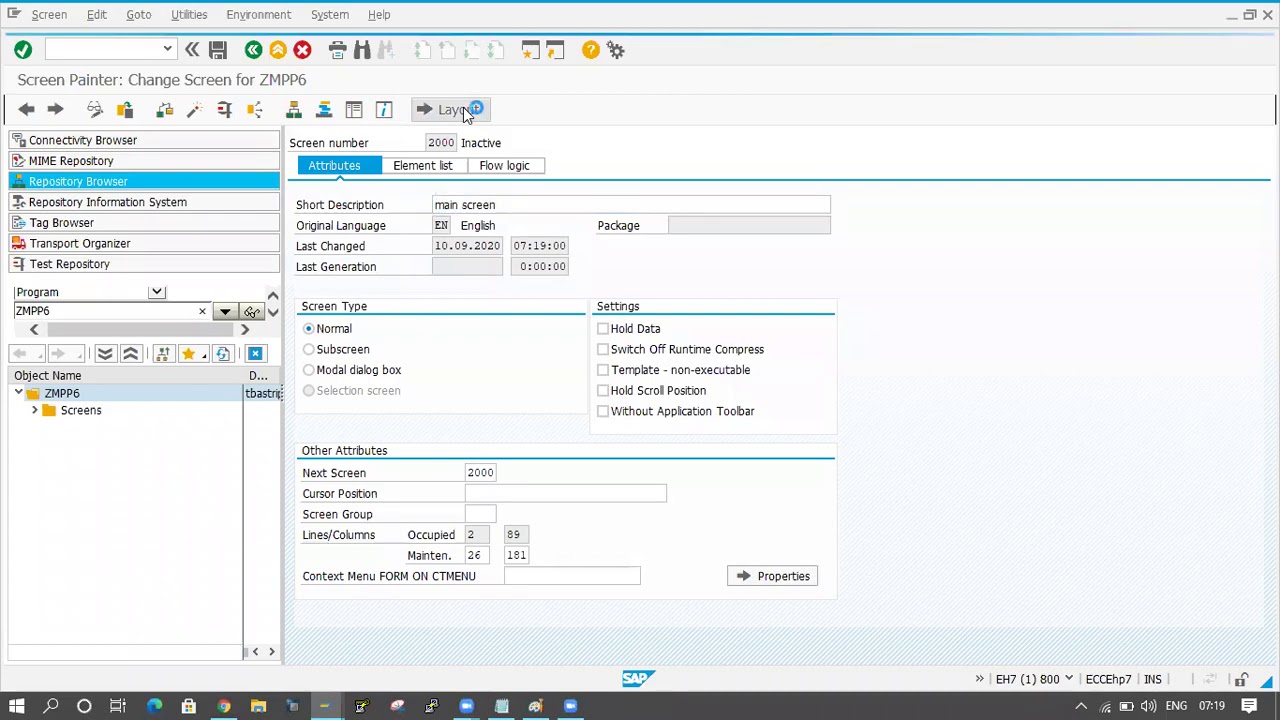Click the Help question mark icon

pyautogui.click(x=591, y=50)
